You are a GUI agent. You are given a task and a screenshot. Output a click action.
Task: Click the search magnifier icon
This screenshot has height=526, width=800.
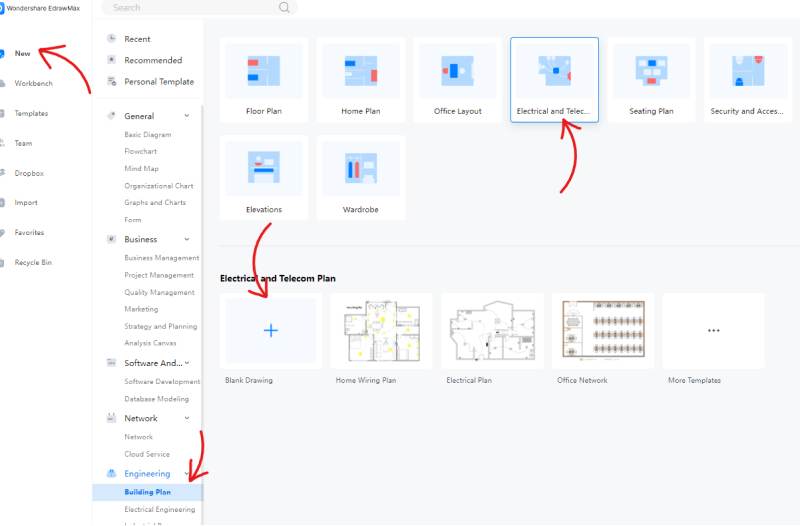[284, 7]
